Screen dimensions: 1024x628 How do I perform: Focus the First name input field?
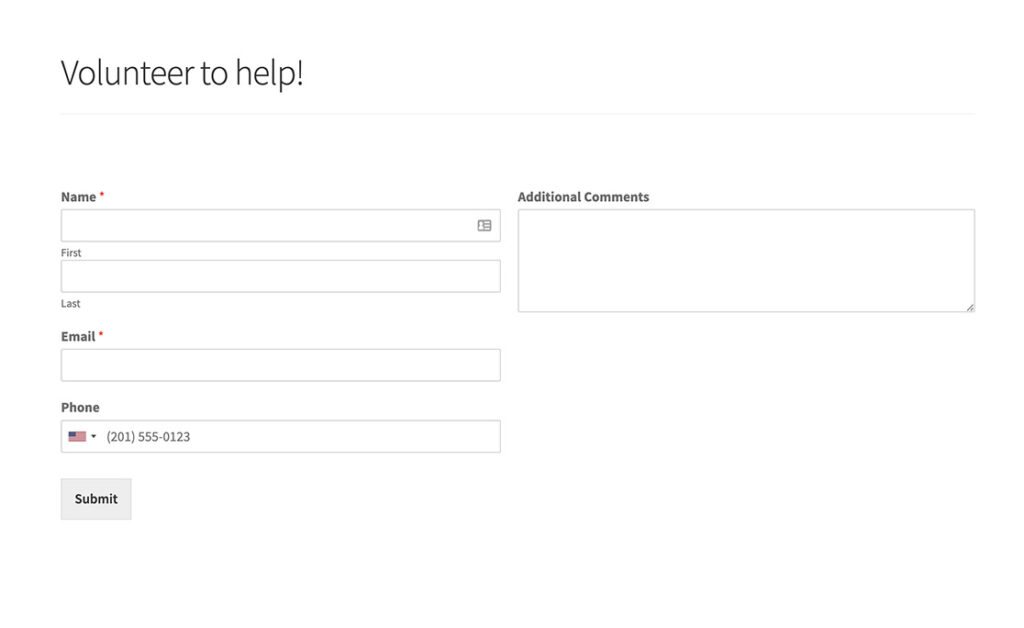pyautogui.click(x=265, y=226)
